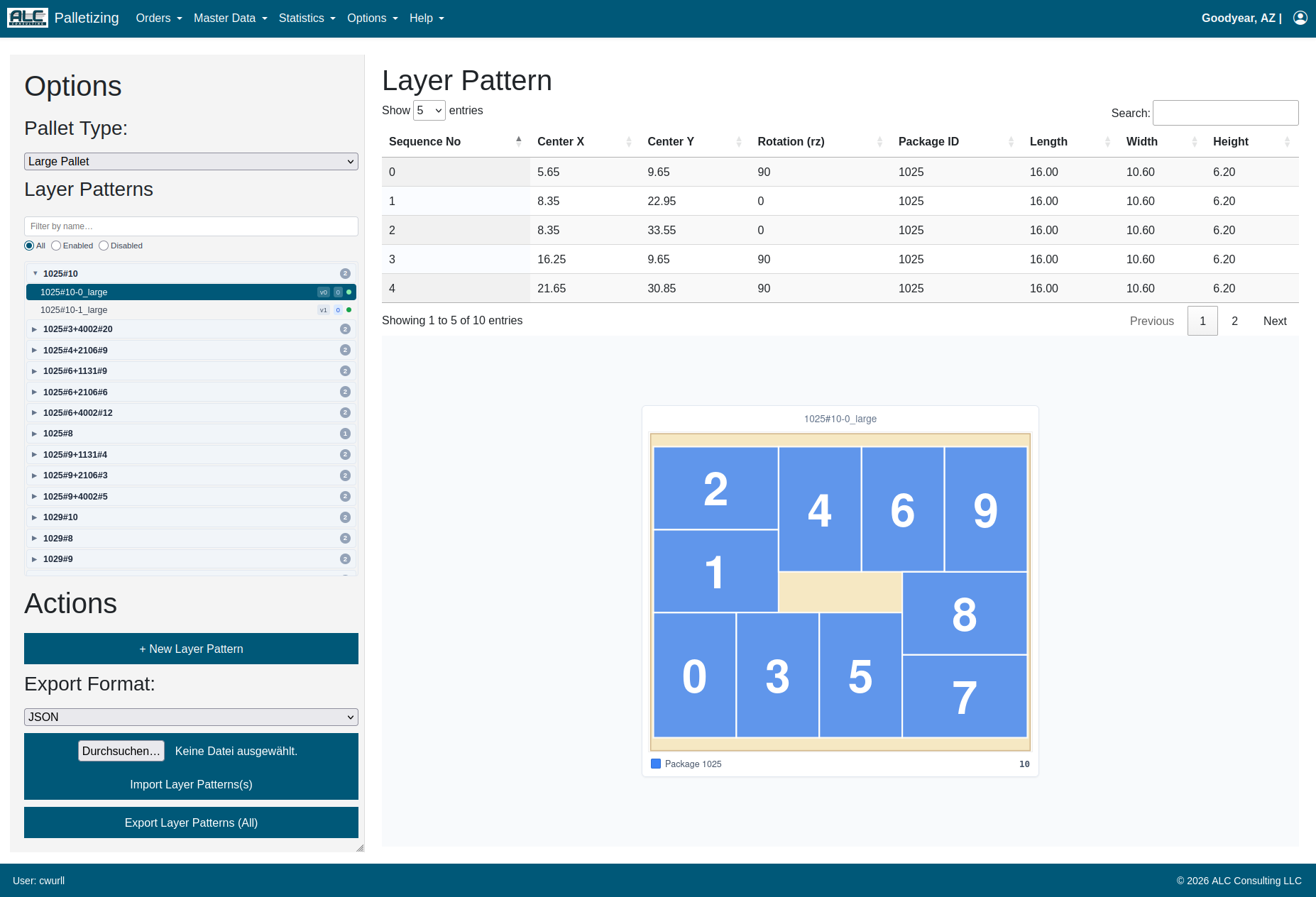The width and height of the screenshot is (1316, 897).
Task: Sort table by Package ID arrows
Action: pyautogui.click(x=1011, y=141)
